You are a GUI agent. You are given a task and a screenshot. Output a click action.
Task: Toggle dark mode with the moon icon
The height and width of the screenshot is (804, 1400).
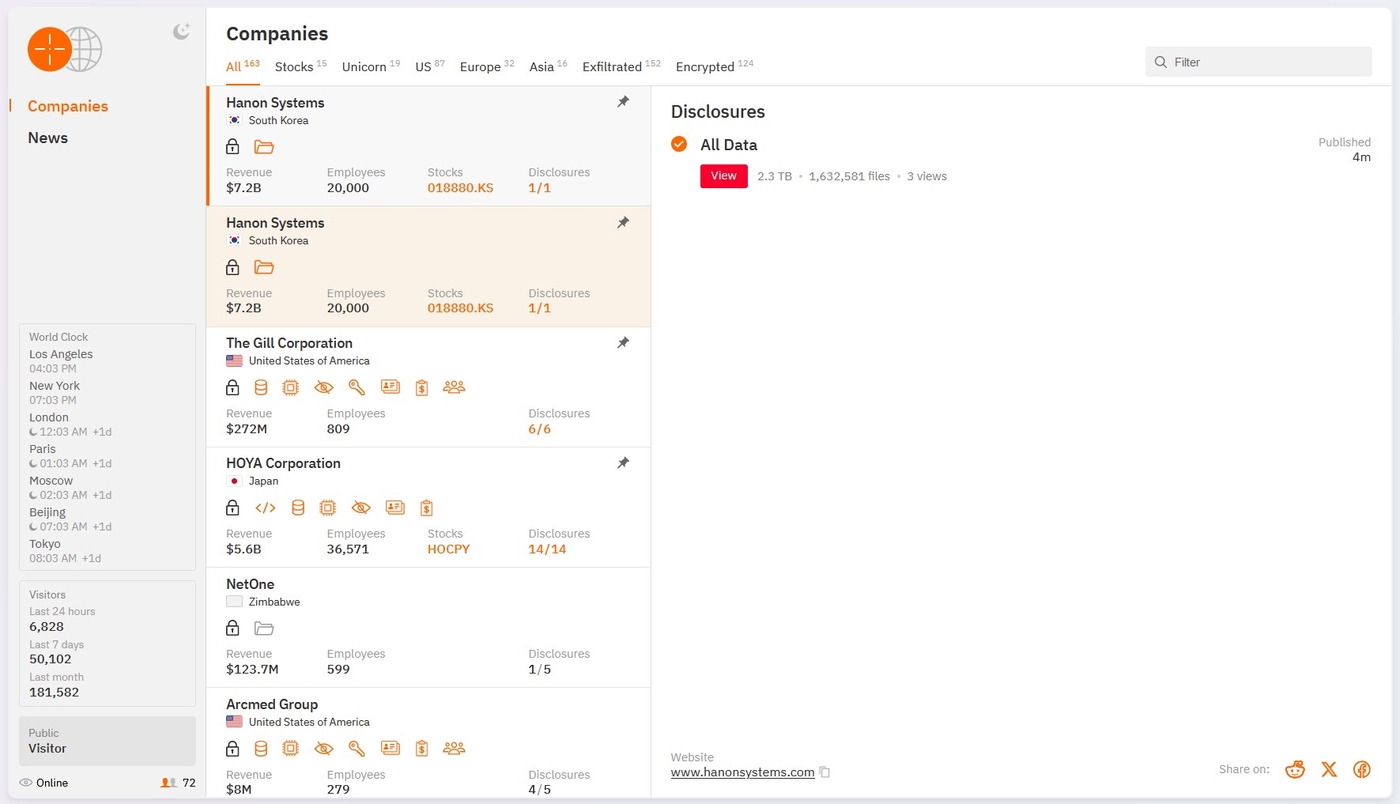[181, 32]
